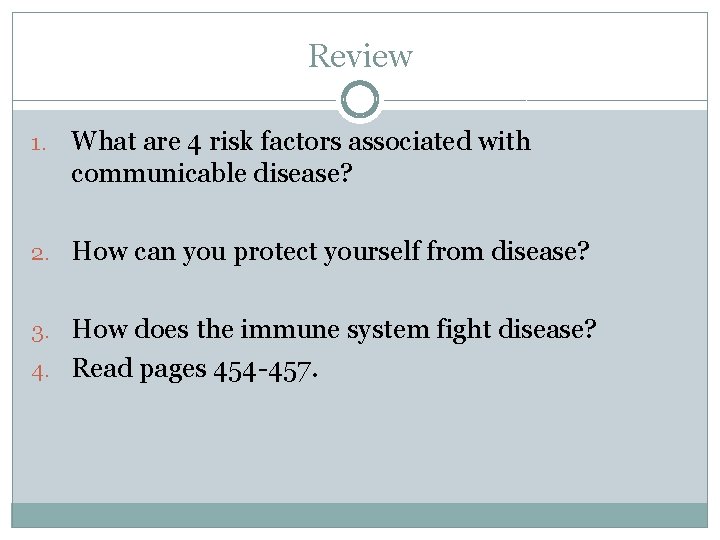Image resolution: width=720 pixels, height=540 pixels.
Task: Click the word "protect" in item two
Action: point(272,253)
